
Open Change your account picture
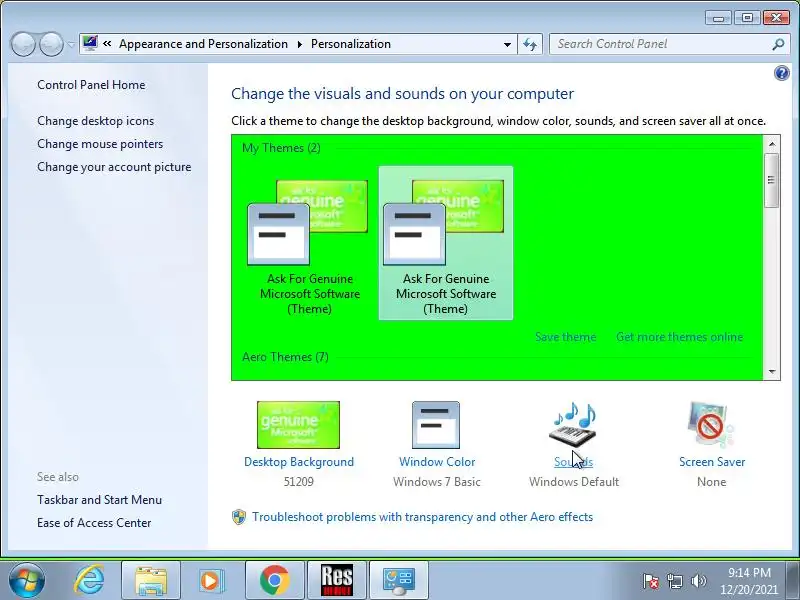(114, 167)
